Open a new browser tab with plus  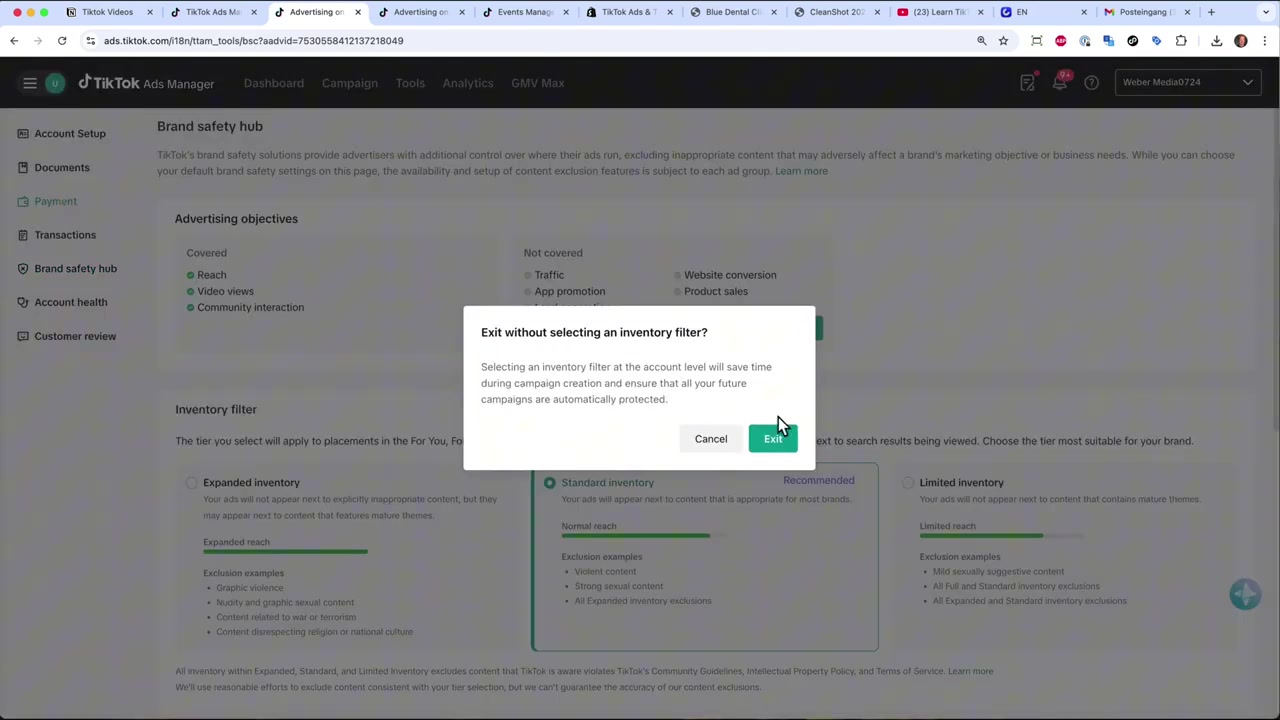(1211, 12)
